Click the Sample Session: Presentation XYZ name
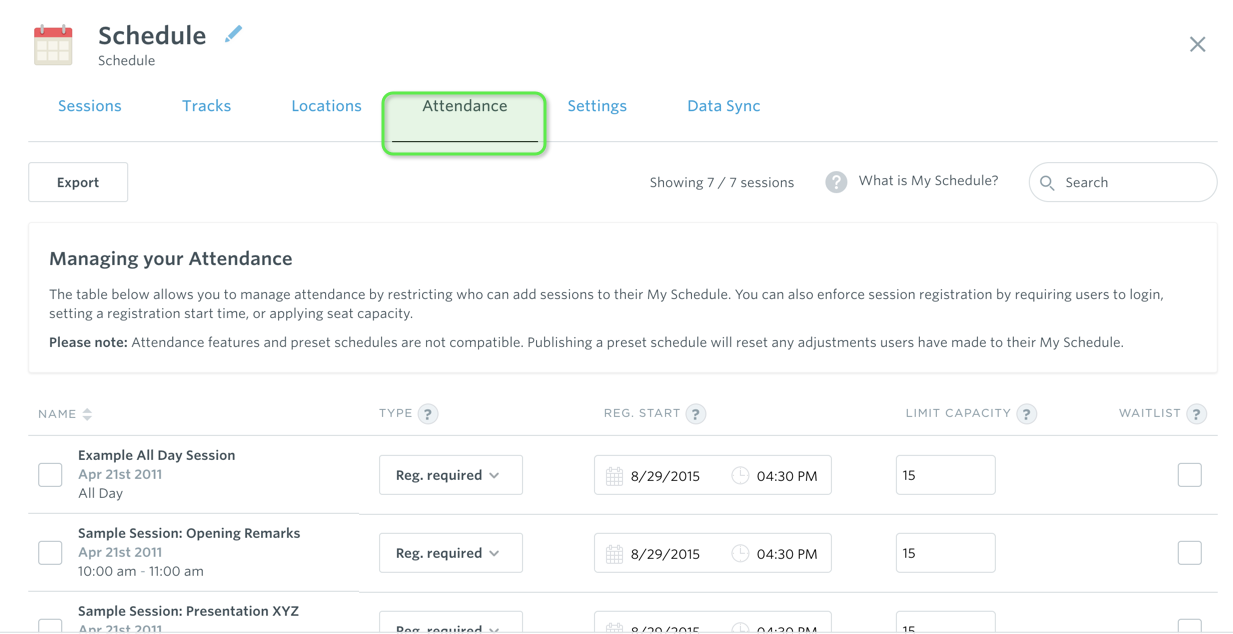This screenshot has width=1233, height=634. [x=188, y=611]
